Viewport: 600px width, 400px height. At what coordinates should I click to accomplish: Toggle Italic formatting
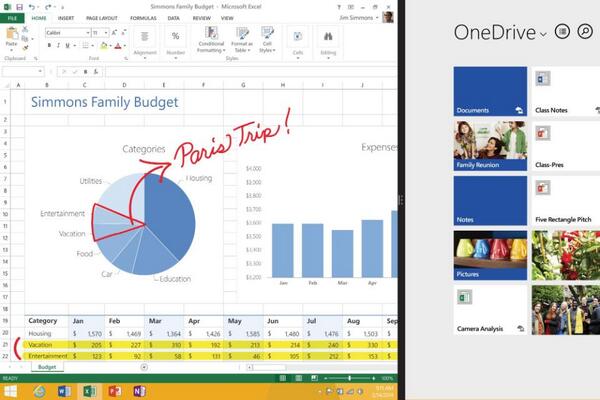58,46
